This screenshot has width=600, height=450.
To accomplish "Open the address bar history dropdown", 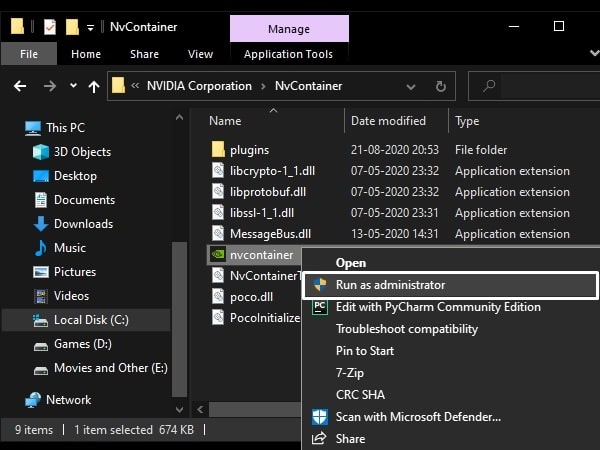I will tap(411, 87).
